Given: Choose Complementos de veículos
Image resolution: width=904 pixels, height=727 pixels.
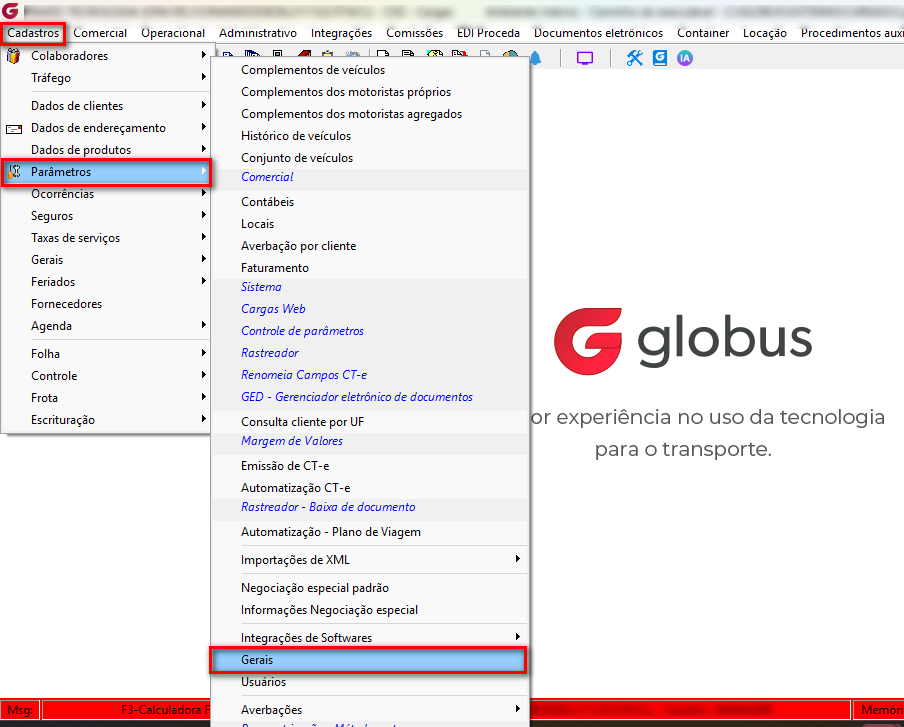Looking at the screenshot, I should point(370,70).
